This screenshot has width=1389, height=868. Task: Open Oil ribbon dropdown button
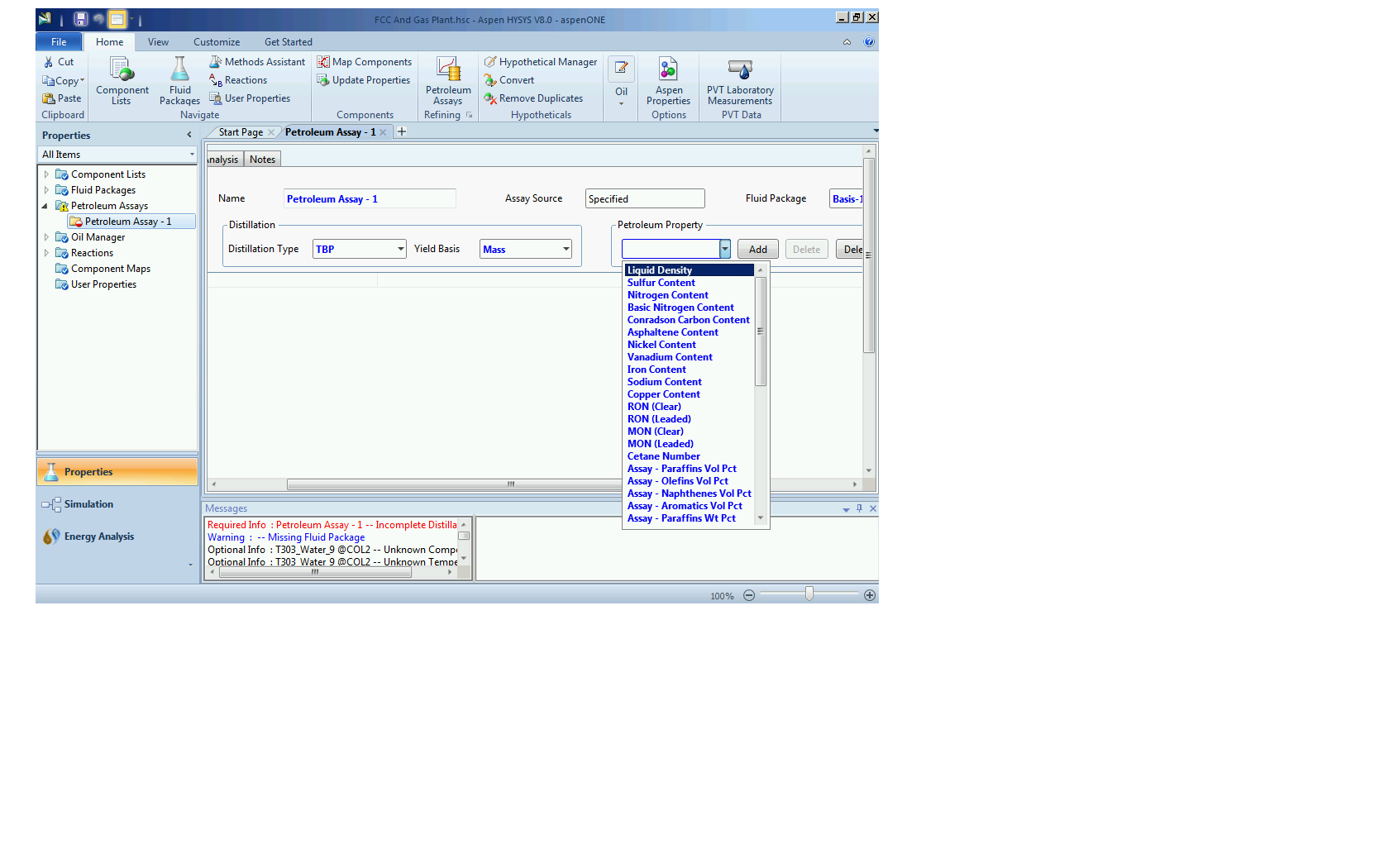[x=621, y=80]
